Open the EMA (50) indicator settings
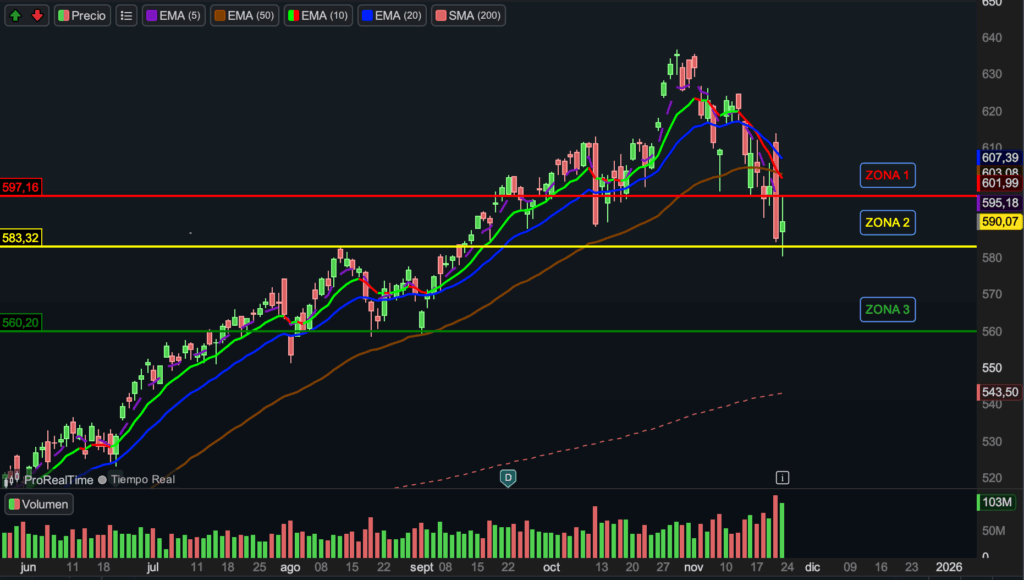Viewport: 1024px width, 580px height. (x=243, y=15)
